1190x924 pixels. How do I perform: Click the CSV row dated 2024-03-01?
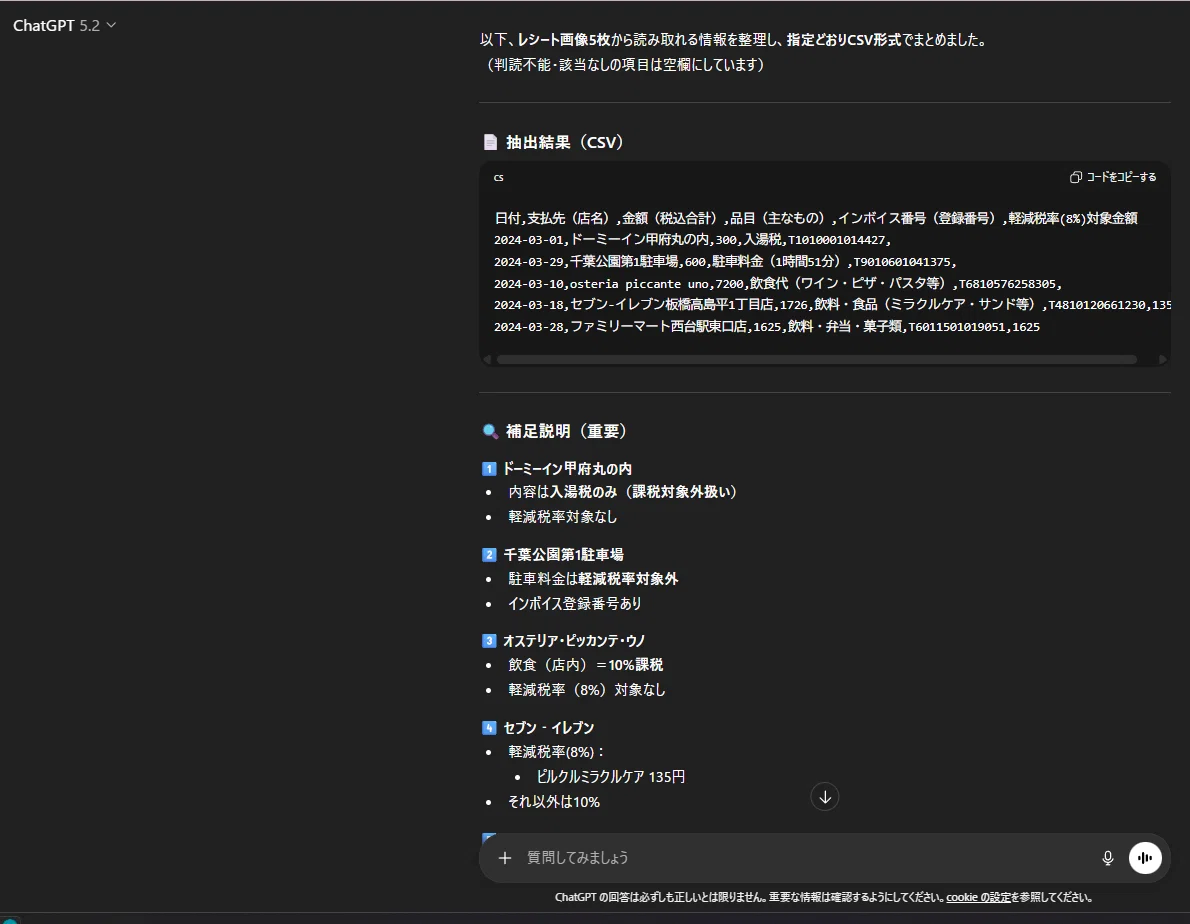click(x=692, y=240)
